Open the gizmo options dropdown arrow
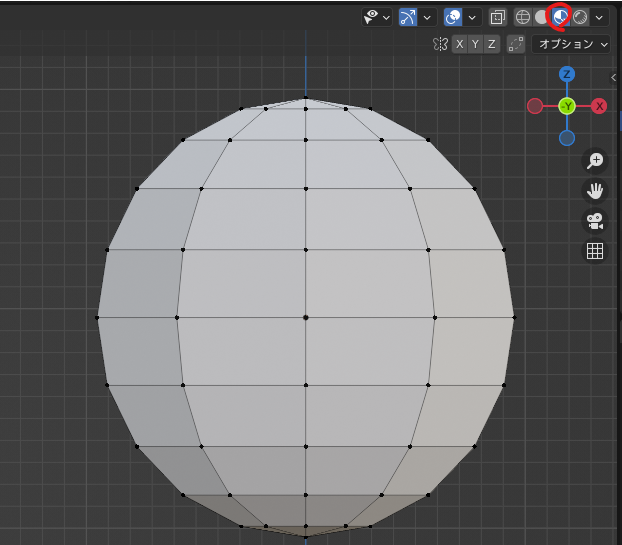This screenshot has height=545, width=622. tap(427, 17)
